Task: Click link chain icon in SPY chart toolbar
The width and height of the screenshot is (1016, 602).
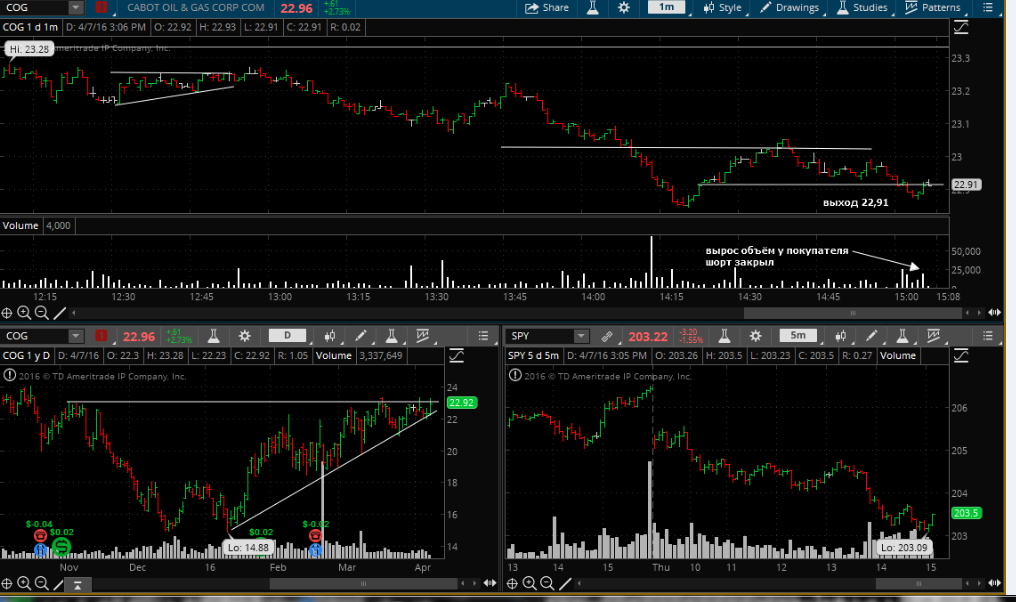Action: pyautogui.click(x=606, y=336)
